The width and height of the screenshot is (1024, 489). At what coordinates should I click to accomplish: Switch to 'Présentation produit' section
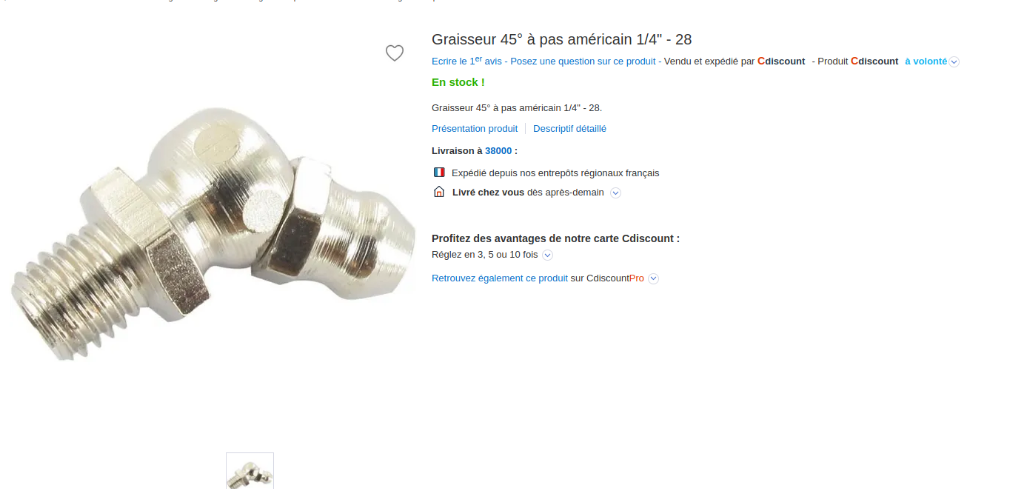[474, 129]
